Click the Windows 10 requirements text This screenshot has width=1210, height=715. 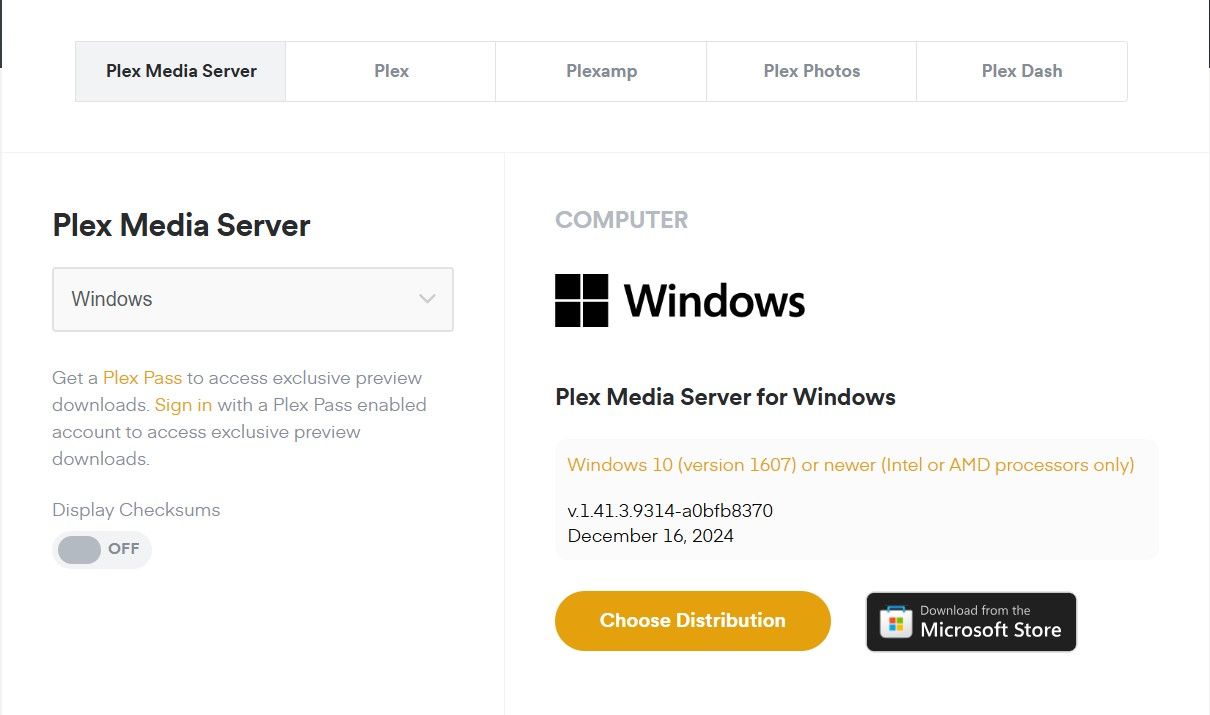851,465
